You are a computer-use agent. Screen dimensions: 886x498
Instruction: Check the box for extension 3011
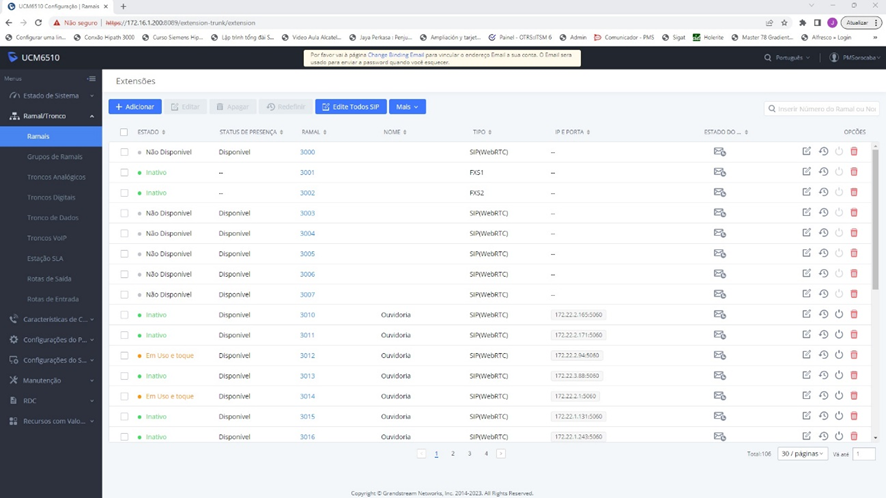pos(125,335)
